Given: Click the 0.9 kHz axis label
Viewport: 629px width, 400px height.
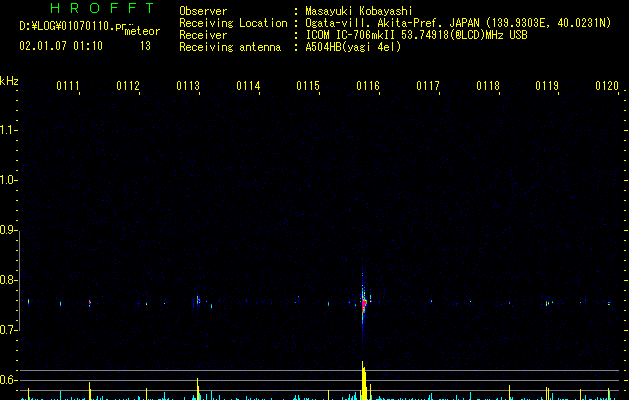Looking at the screenshot, I should 8,230.
